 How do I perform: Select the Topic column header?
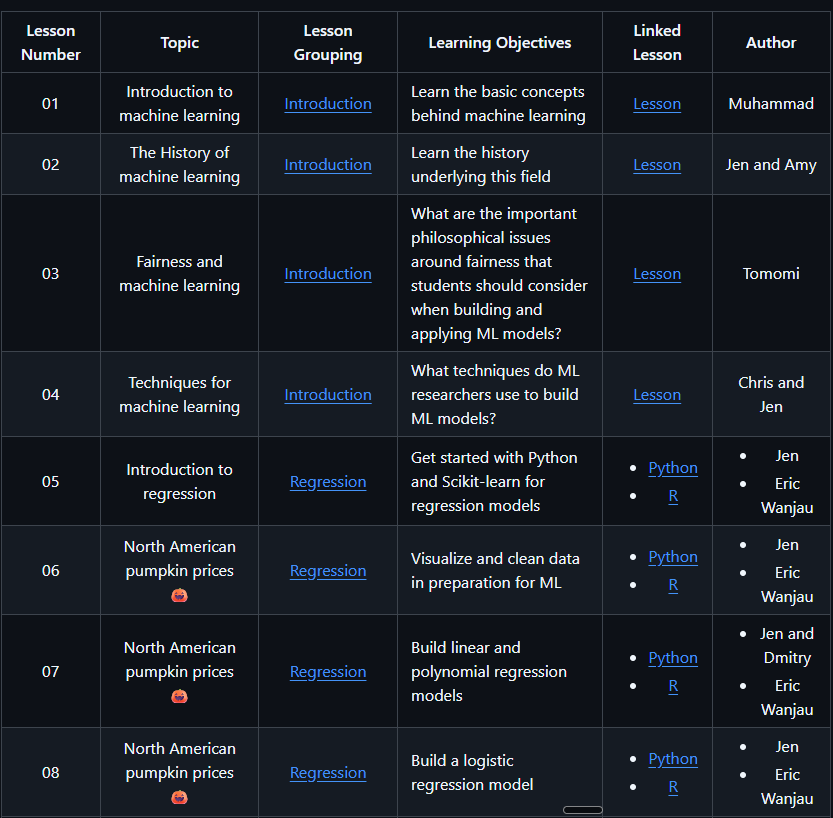coord(180,42)
